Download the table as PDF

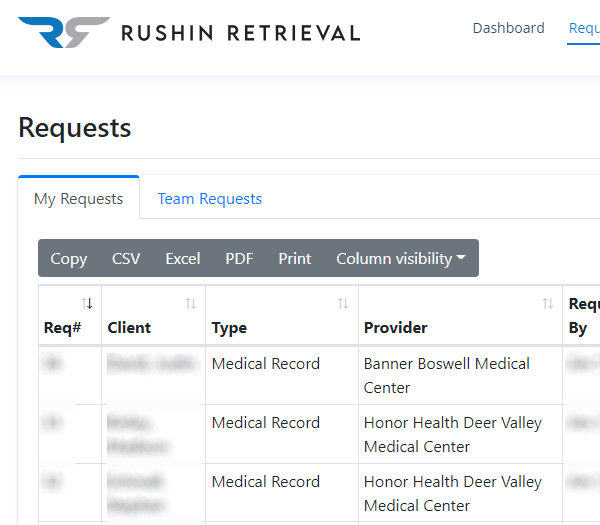point(239,258)
